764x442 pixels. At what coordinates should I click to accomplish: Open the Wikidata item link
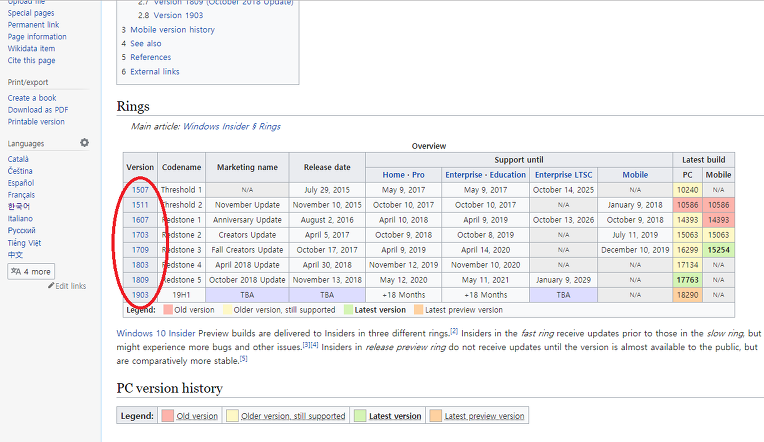click(x=31, y=49)
